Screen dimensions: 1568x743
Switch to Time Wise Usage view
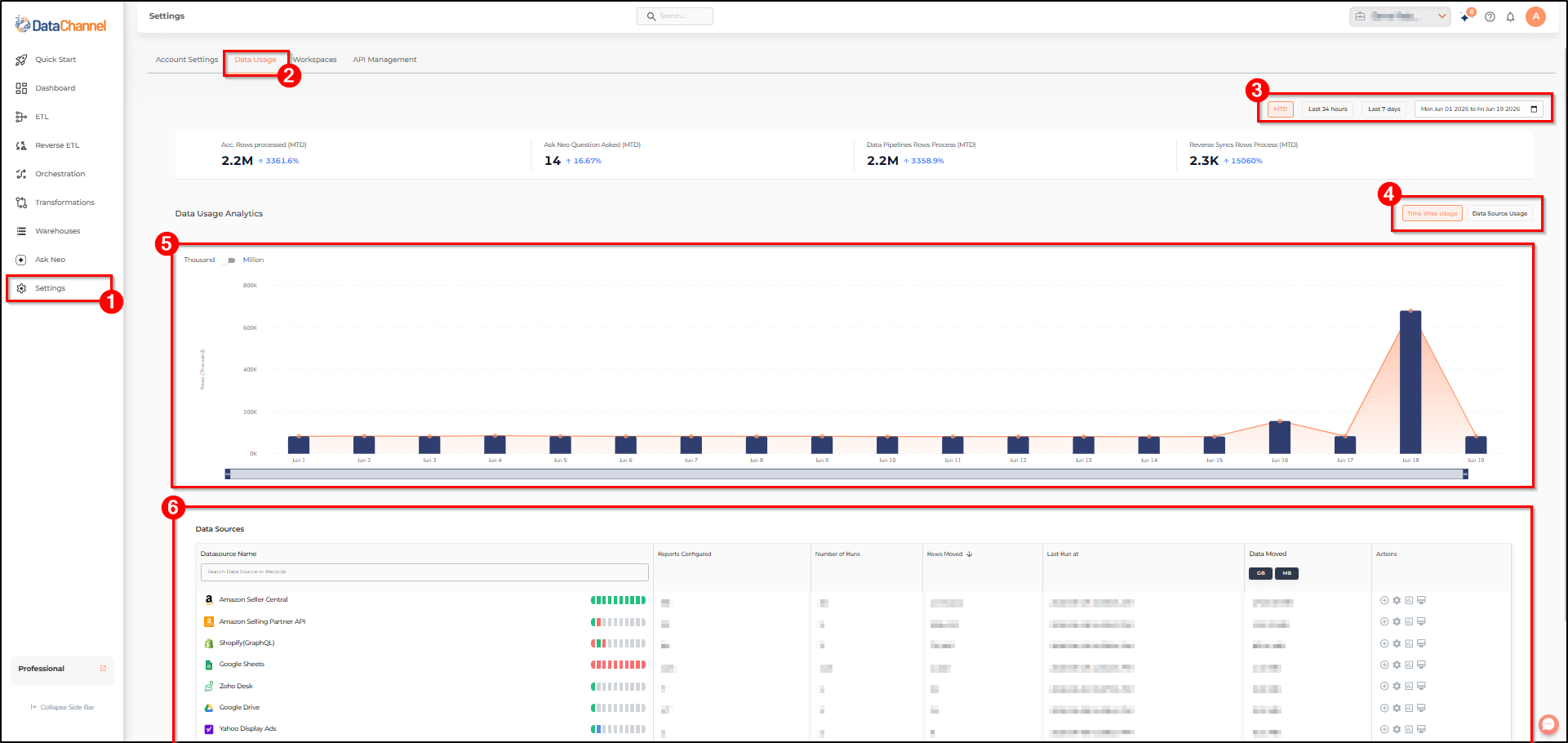pos(1432,214)
